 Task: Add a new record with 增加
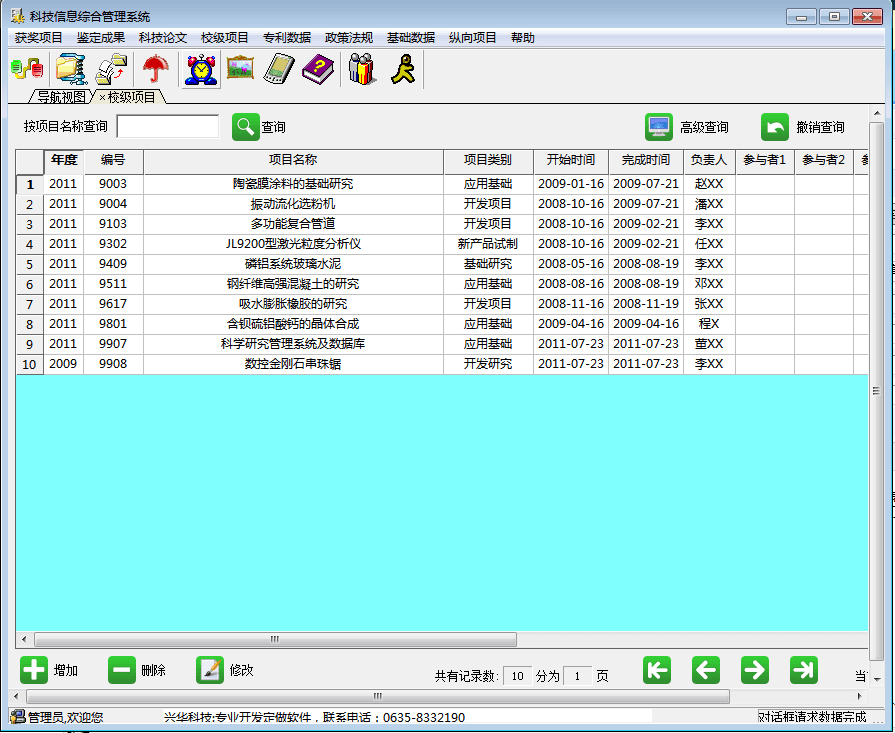click(x=34, y=670)
